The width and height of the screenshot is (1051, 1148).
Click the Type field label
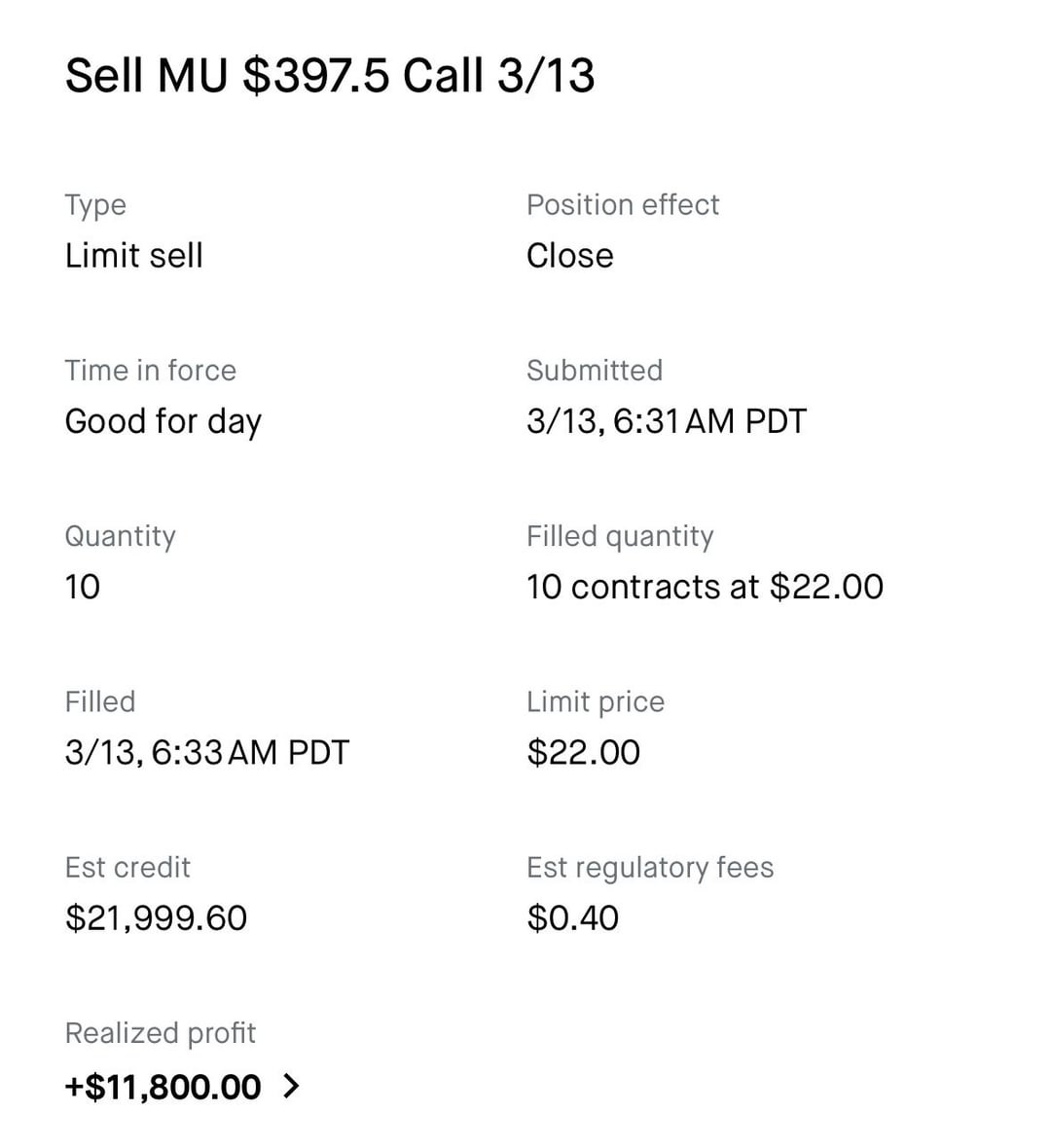pyautogui.click(x=95, y=205)
